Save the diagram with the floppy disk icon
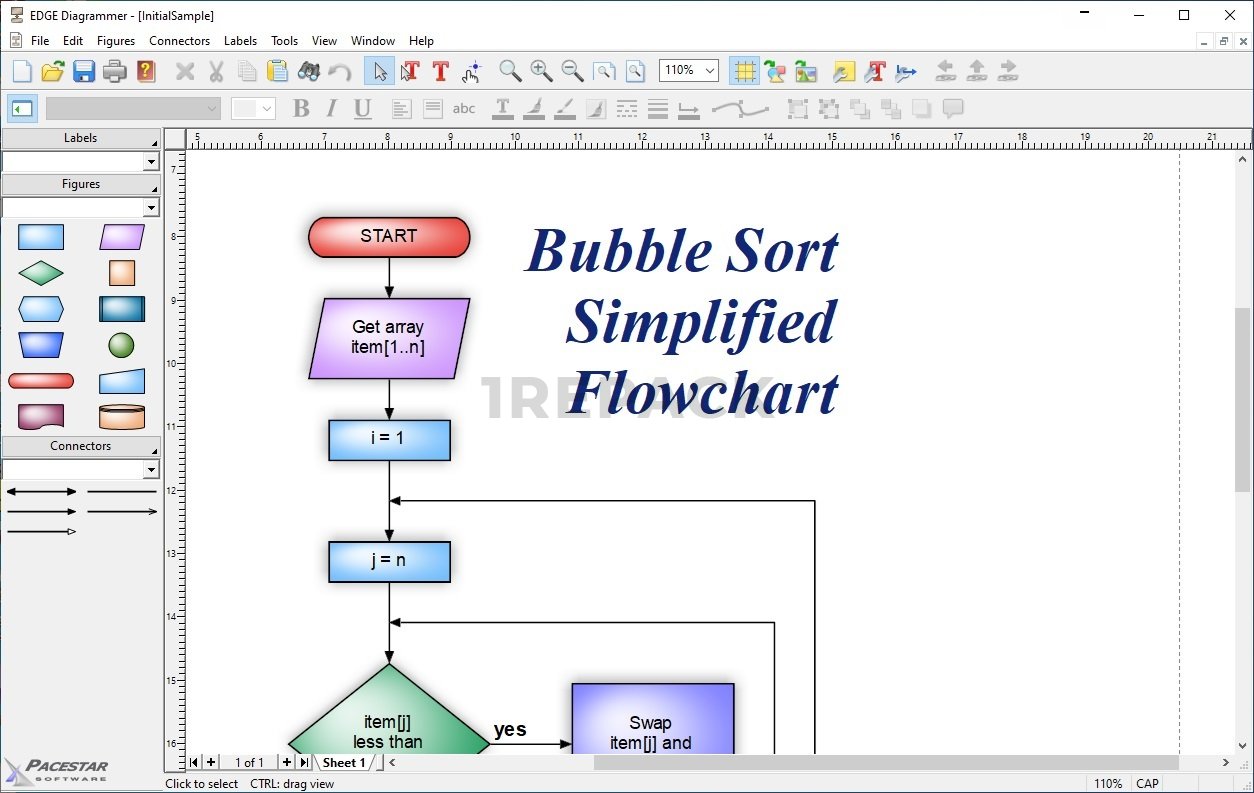 (x=84, y=71)
